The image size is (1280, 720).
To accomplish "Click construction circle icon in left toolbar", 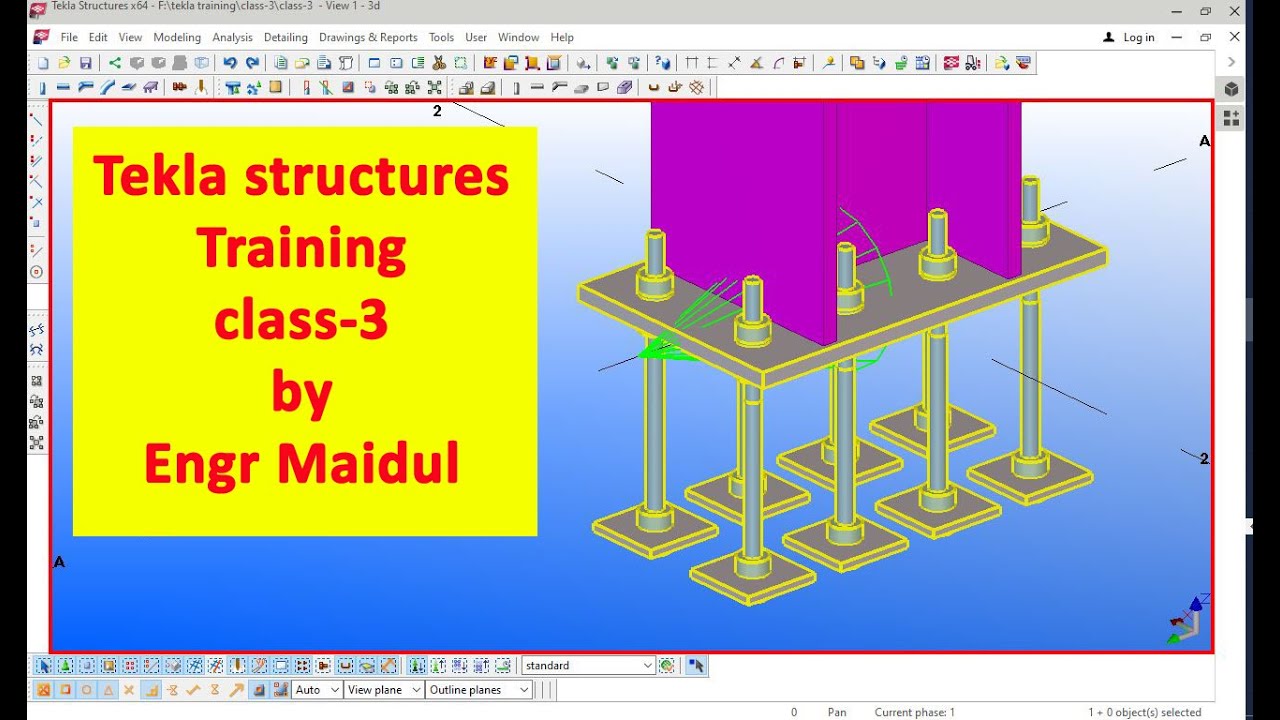I will (36, 272).
